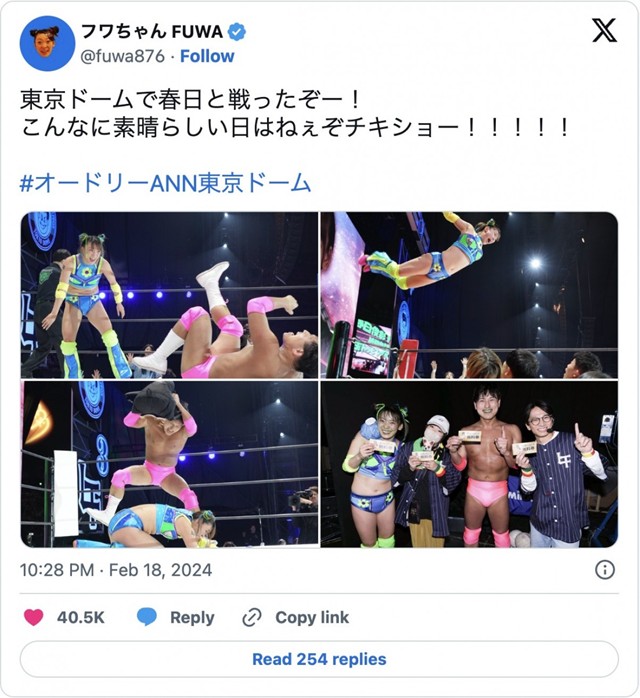Click the X logo icon
Viewport: 640px width, 698px height.
click(604, 30)
